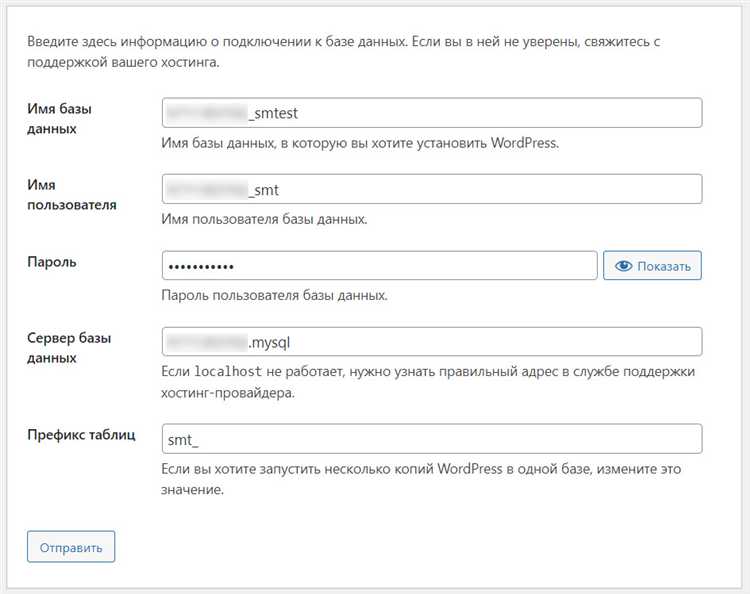
Task: Click the database name field containing _smtest
Action: click(x=432, y=113)
